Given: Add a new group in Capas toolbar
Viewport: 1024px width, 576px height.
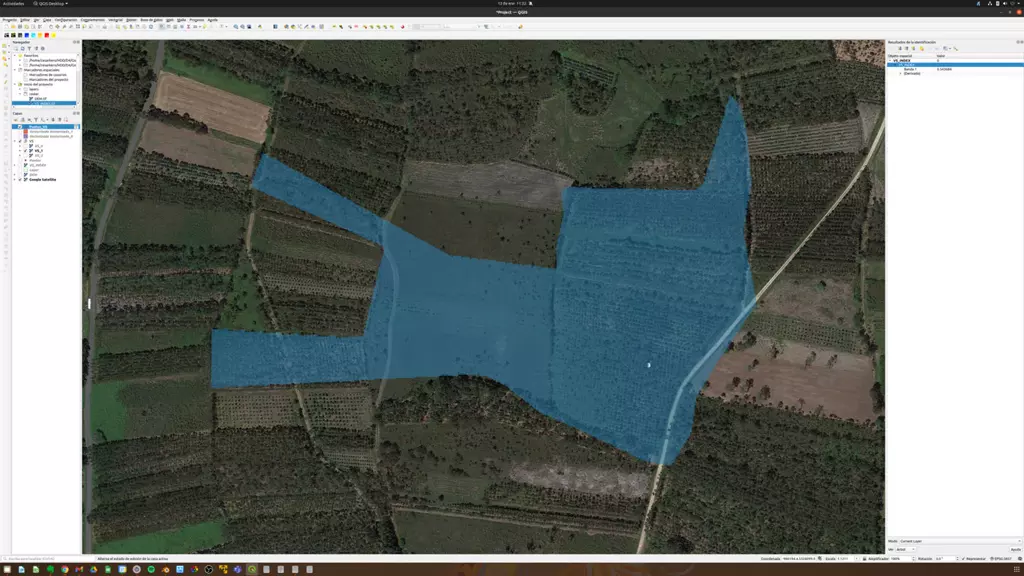Looking at the screenshot, I should point(23,120).
